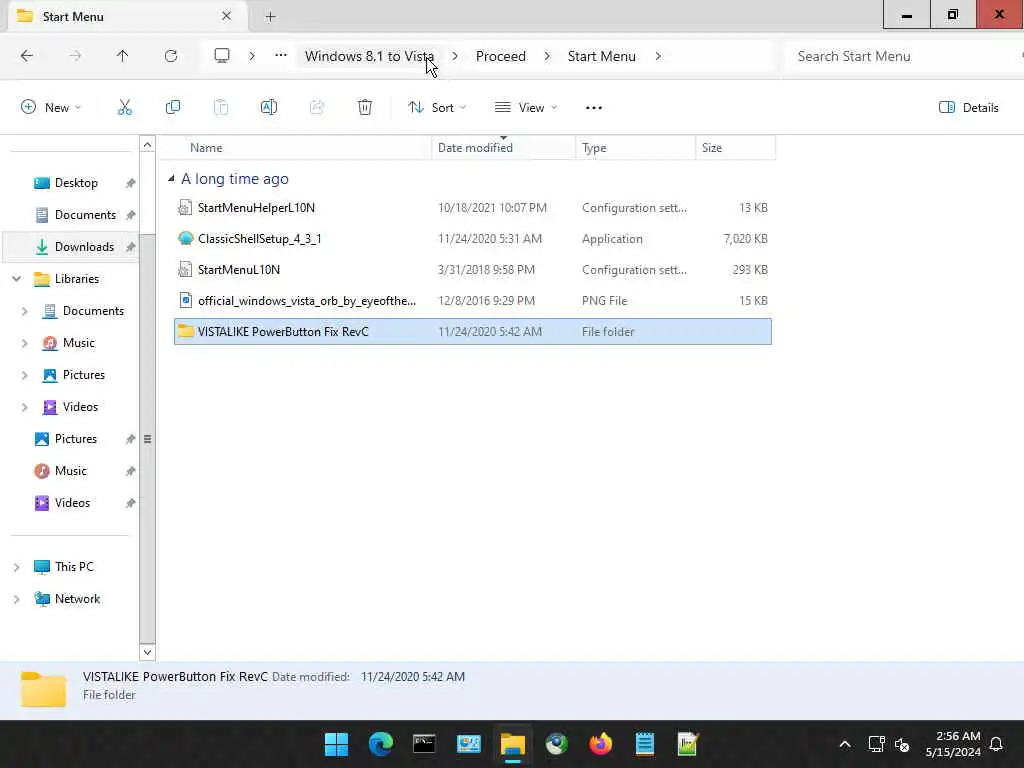Open the Sort dropdown
1024x768 pixels.
[437, 108]
